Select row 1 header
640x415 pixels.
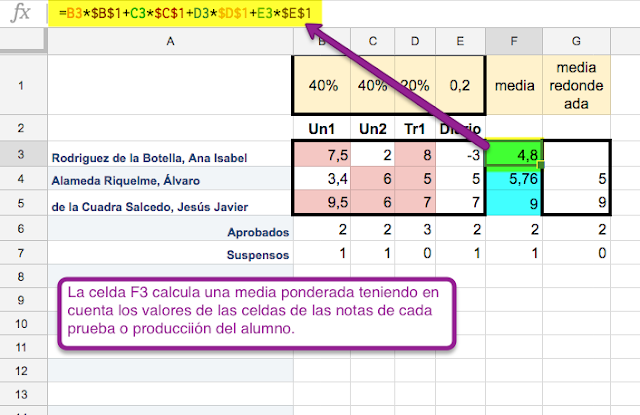click(x=23, y=85)
